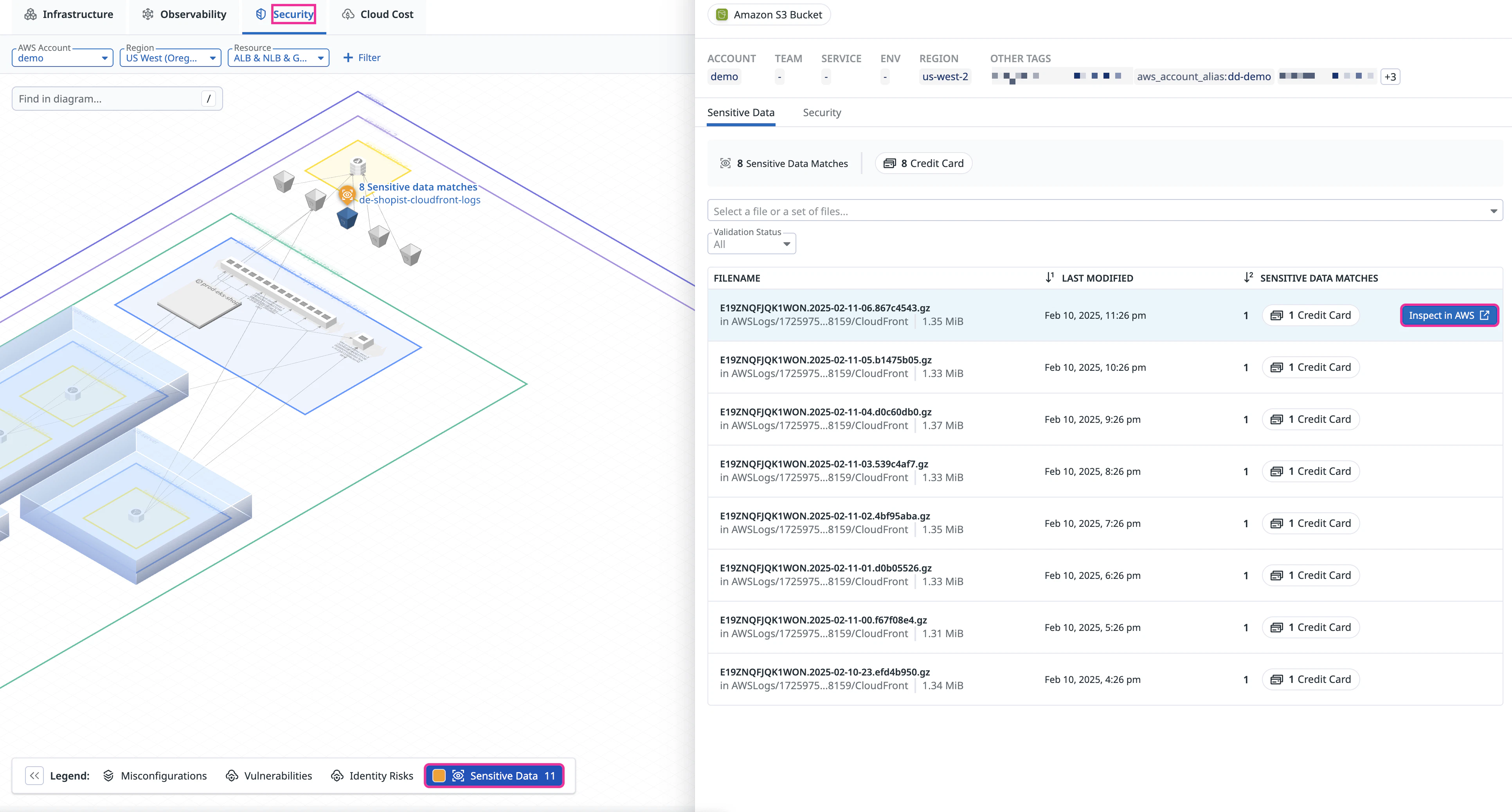Switch to the Observability tab

[184, 15]
